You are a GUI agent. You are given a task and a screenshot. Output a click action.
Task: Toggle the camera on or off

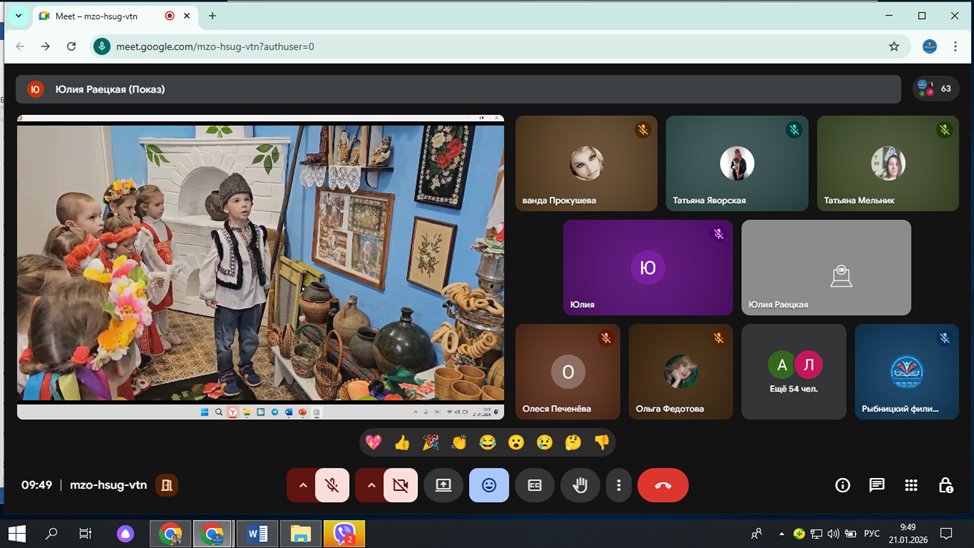(401, 485)
